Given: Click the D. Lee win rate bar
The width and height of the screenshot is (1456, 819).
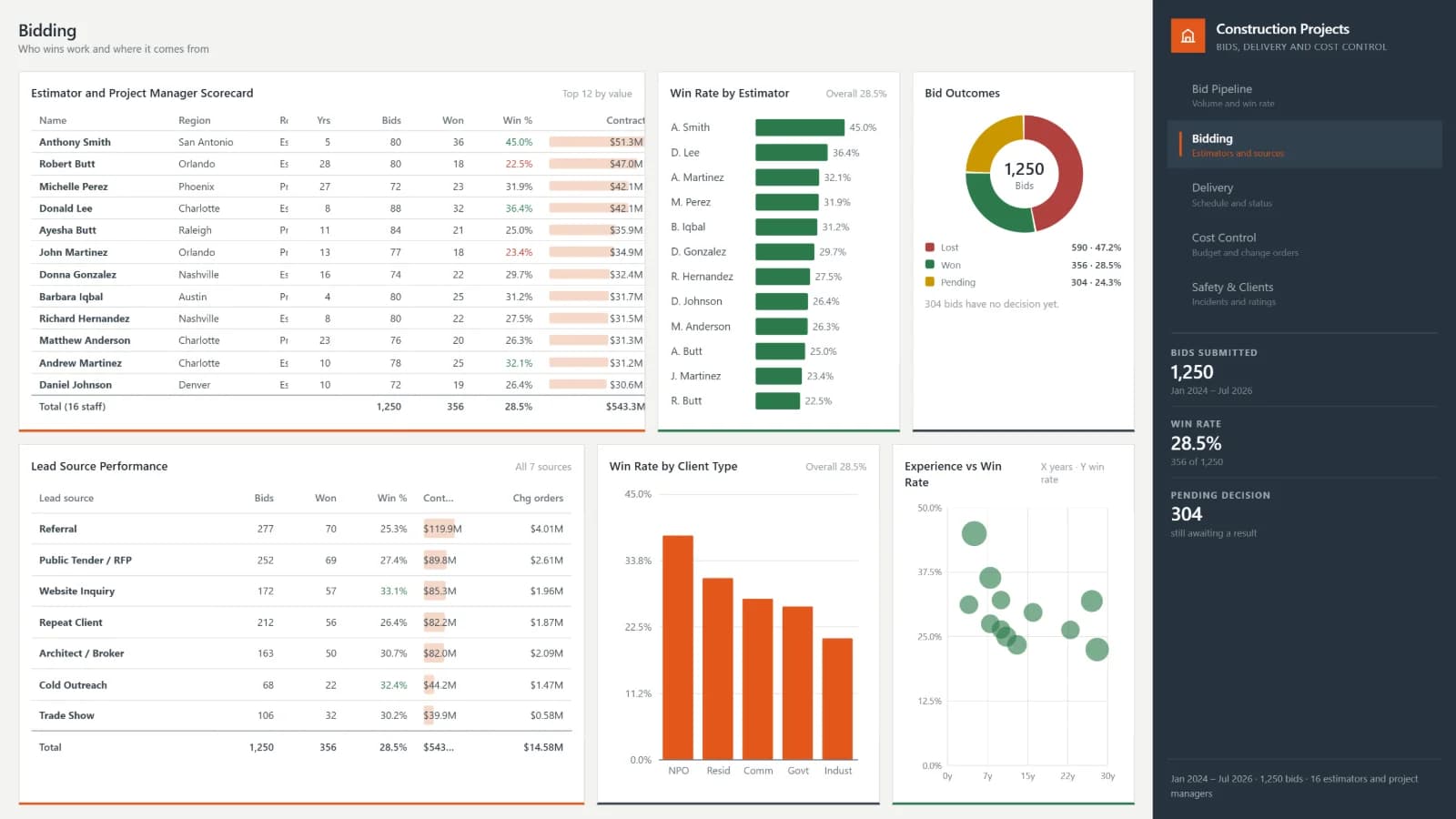Looking at the screenshot, I should [x=792, y=153].
